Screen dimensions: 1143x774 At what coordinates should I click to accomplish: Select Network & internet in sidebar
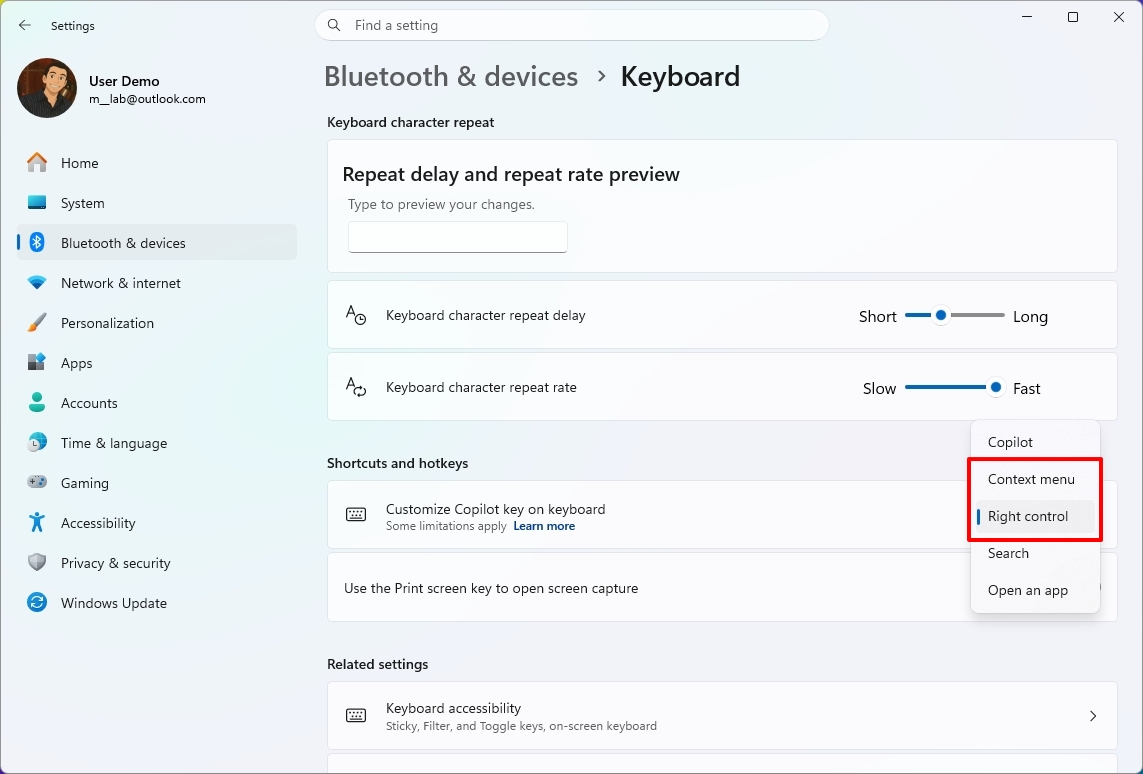point(157,283)
